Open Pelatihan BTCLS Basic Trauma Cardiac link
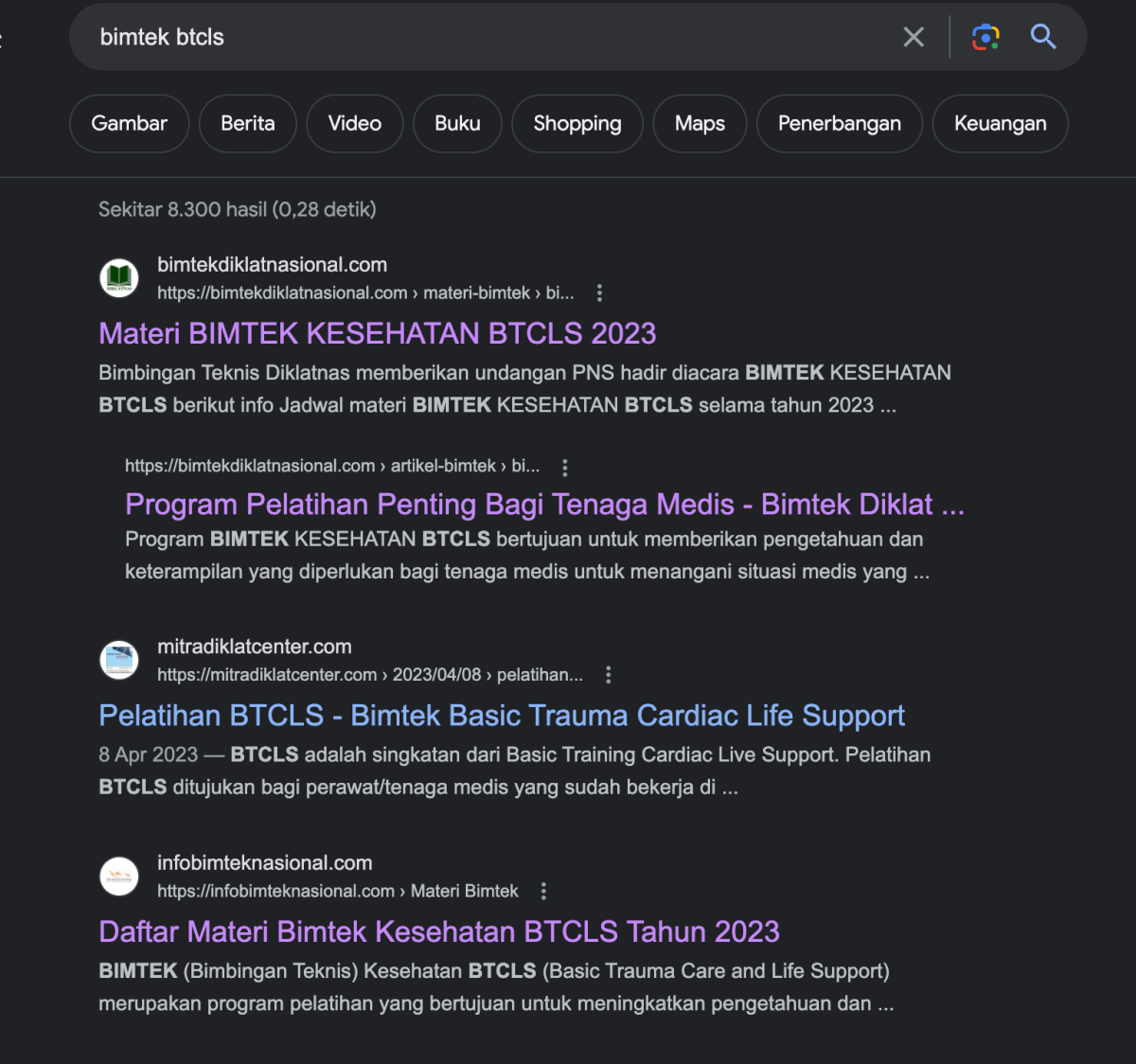This screenshot has height=1064, width=1136. (x=501, y=716)
